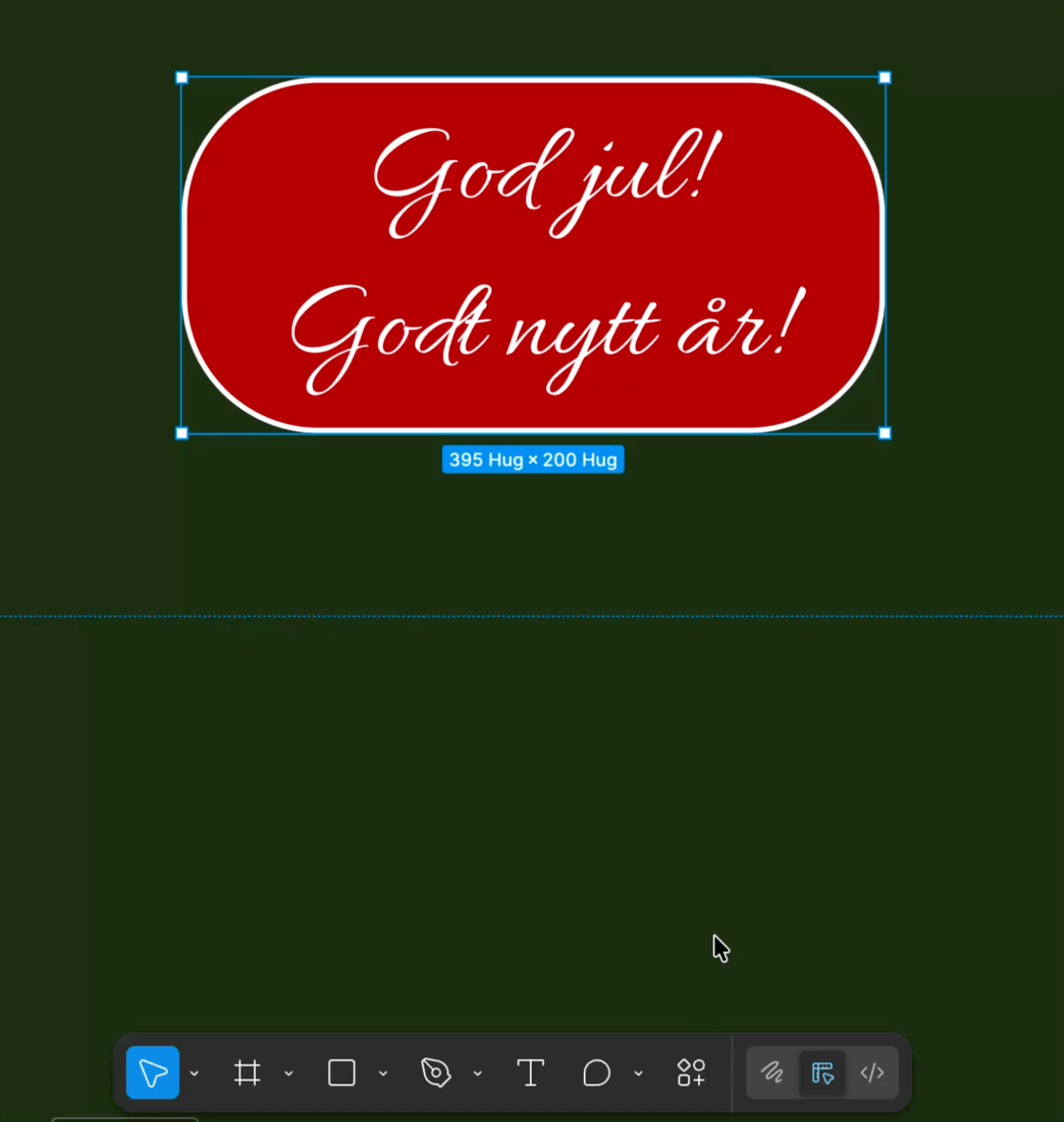Click the top-left selection handle
The height and width of the screenshot is (1122, 1064).
pos(182,78)
